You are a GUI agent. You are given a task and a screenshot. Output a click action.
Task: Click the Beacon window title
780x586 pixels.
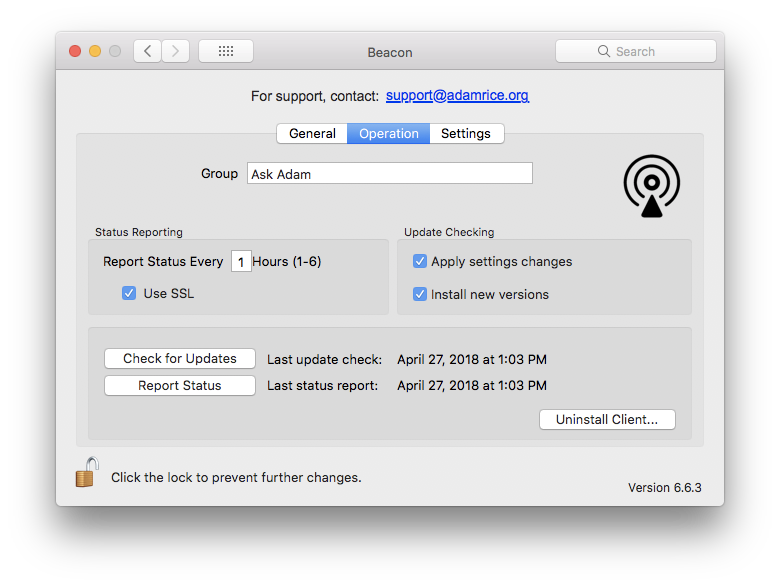[390, 52]
